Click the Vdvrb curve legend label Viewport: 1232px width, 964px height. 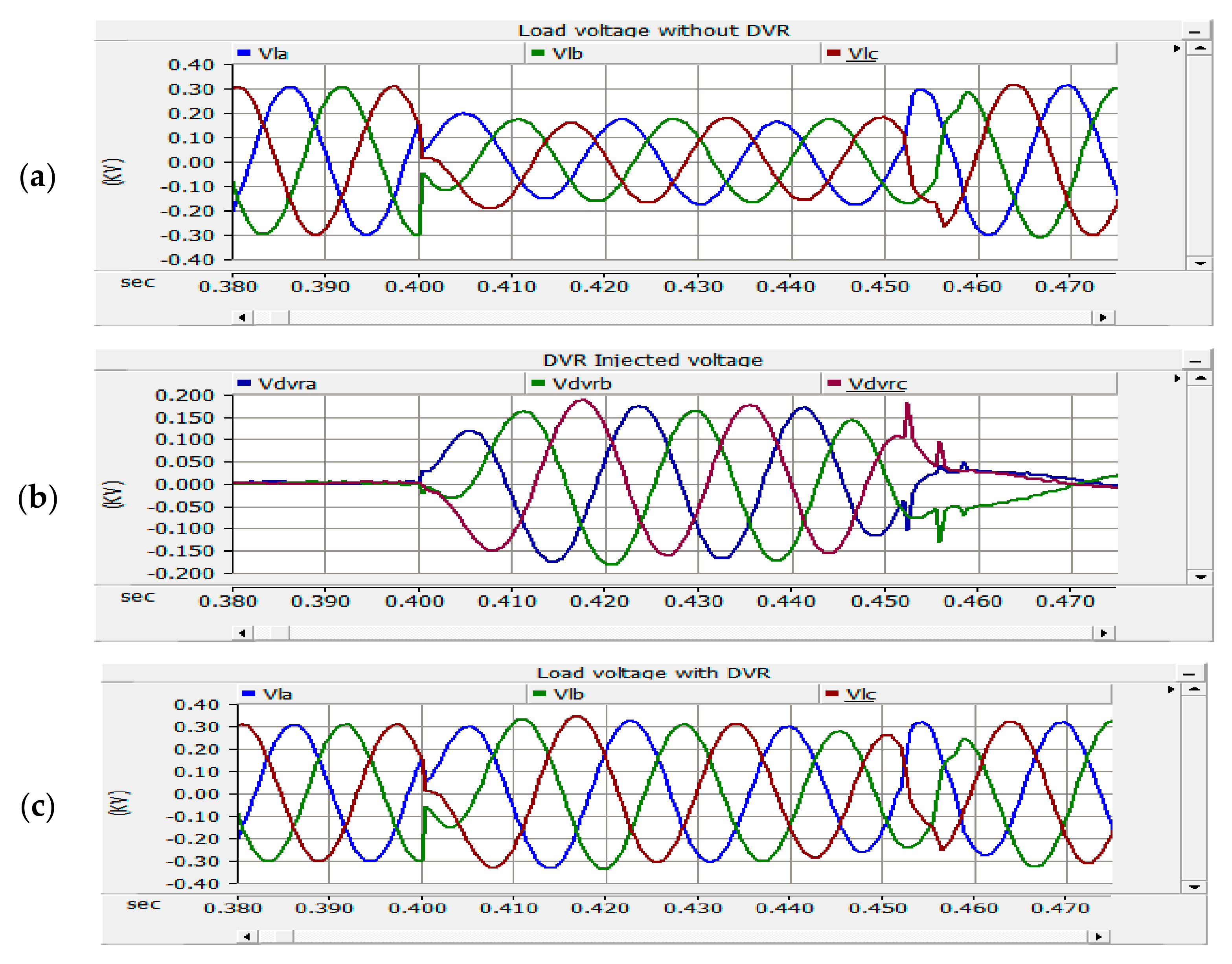(x=581, y=384)
